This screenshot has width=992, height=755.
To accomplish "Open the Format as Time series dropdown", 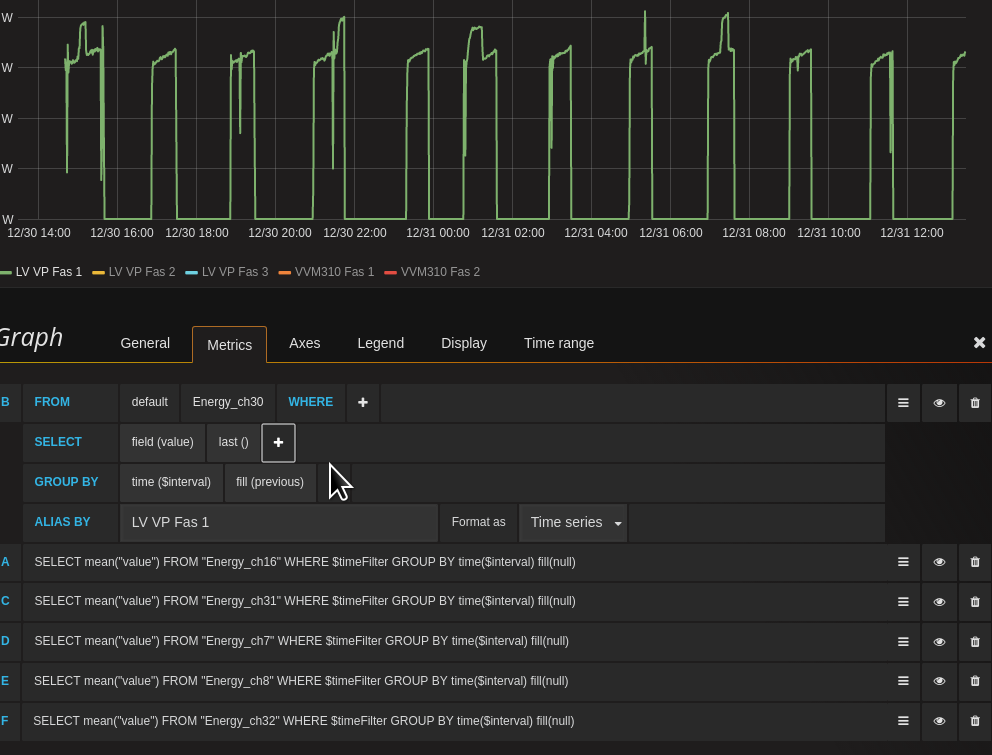I will (x=573, y=522).
